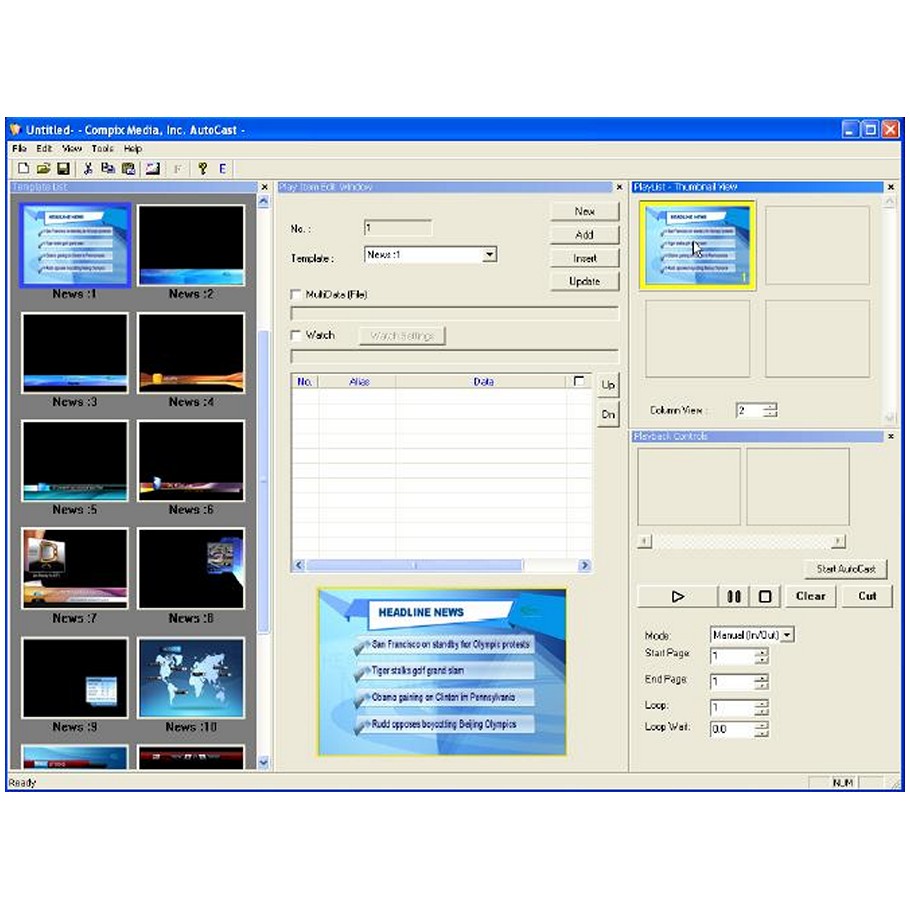Select the News :2 template thumbnail
This screenshot has width=910, height=910.
tap(191, 245)
